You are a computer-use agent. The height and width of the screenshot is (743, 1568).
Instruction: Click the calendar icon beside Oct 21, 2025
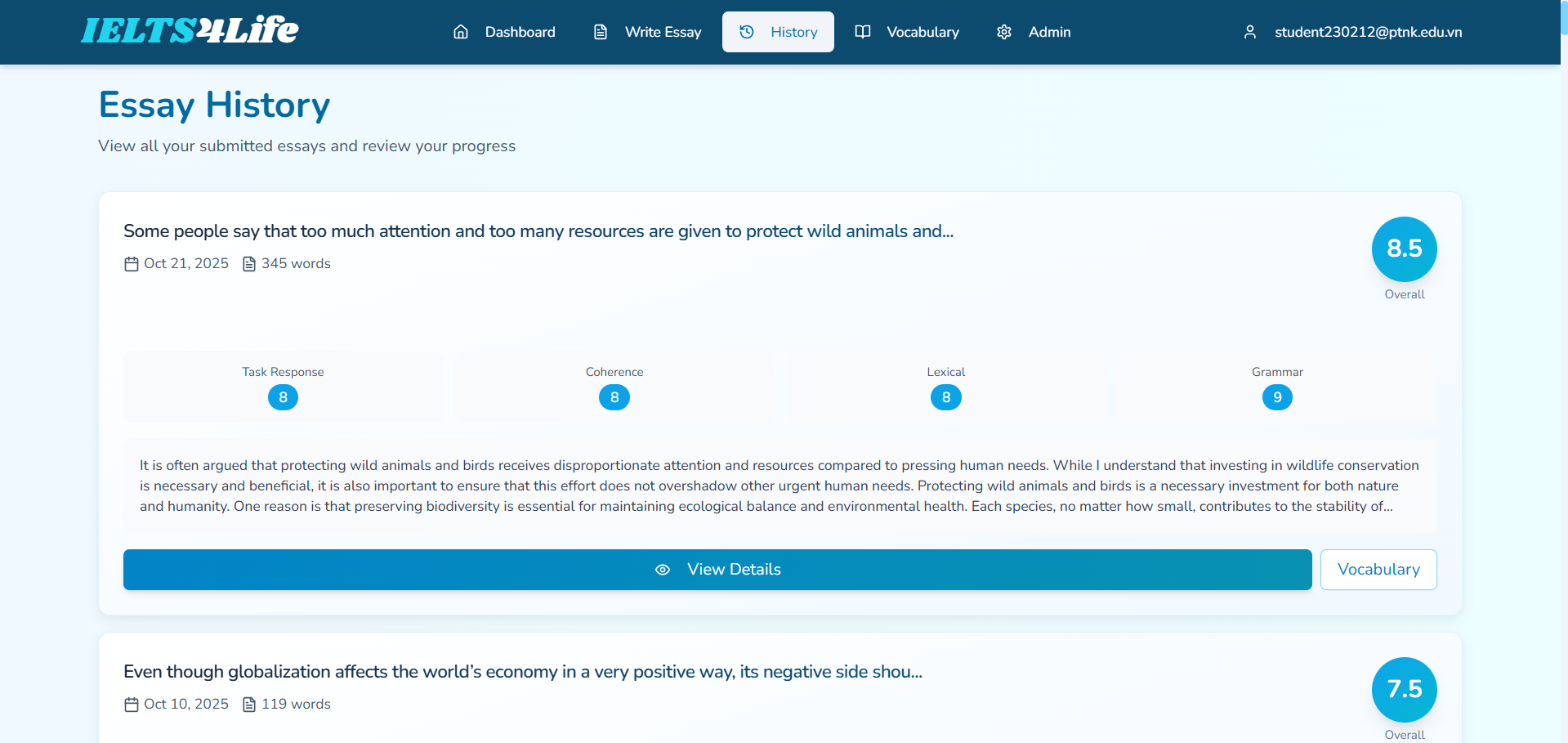click(x=132, y=264)
